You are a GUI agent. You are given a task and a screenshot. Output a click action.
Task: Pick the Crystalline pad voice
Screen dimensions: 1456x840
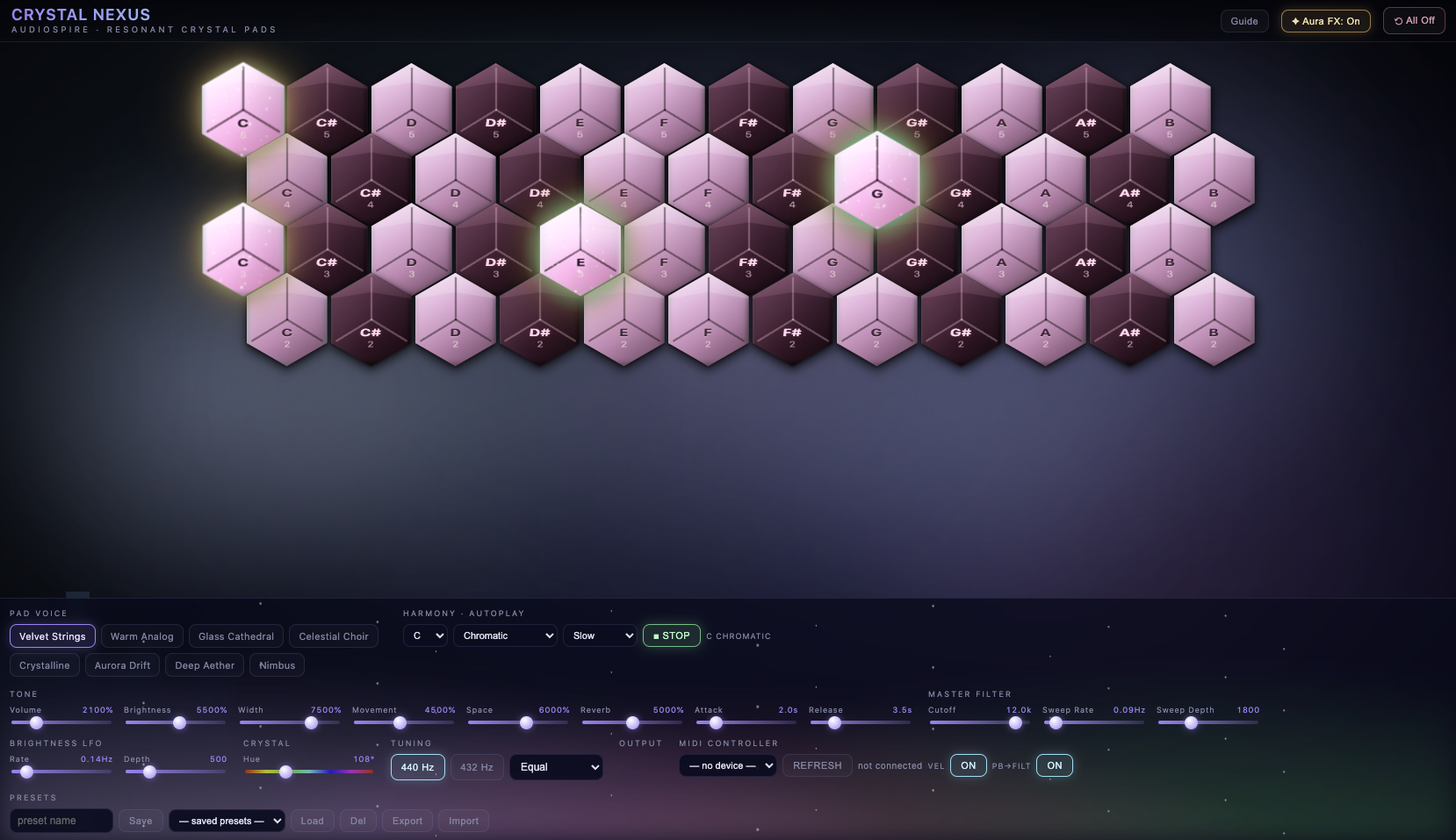pyautogui.click(x=45, y=665)
